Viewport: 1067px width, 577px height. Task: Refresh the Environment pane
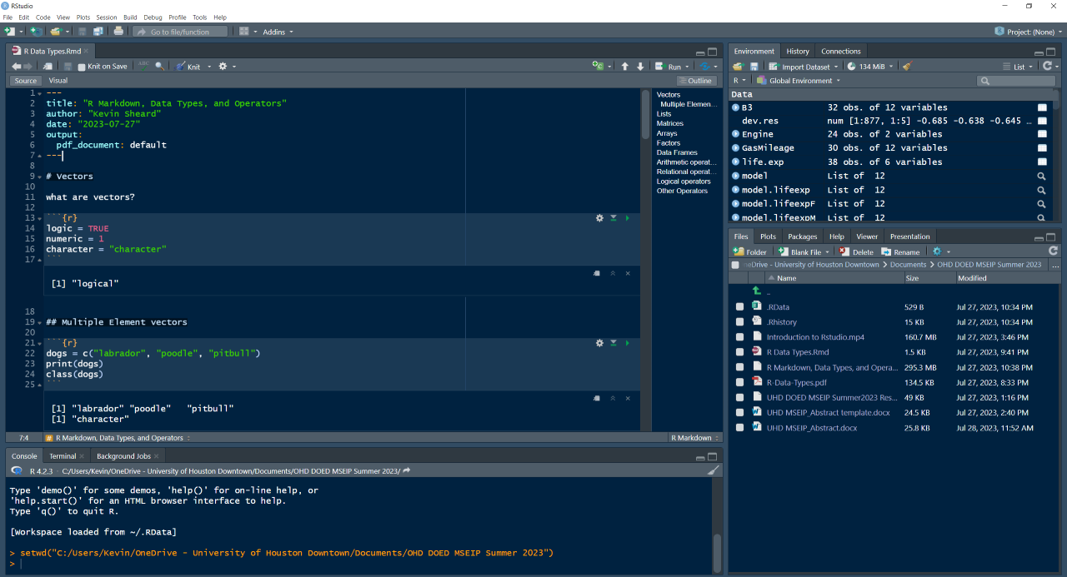pos(1047,66)
